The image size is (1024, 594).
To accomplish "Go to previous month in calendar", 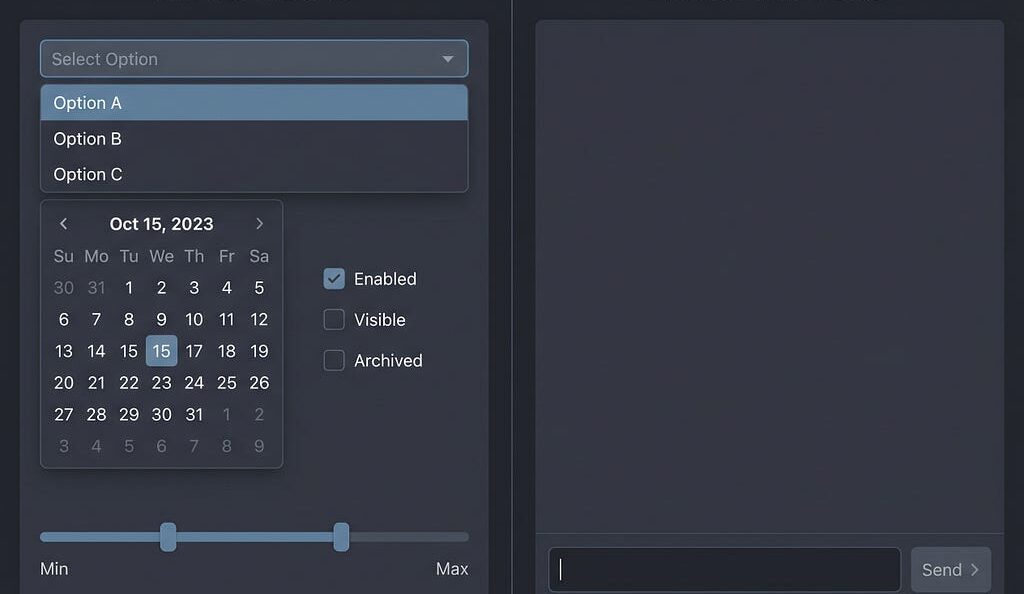I will point(63,223).
